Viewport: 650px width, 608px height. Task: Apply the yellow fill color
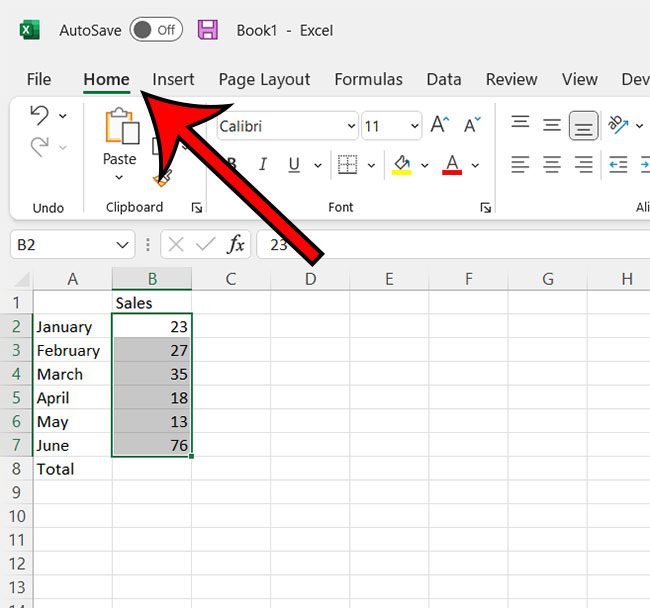coord(402,165)
